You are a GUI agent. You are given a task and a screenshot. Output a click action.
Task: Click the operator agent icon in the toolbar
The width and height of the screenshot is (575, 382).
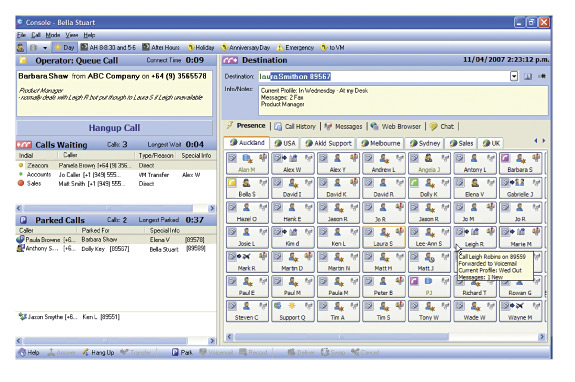click(21, 48)
